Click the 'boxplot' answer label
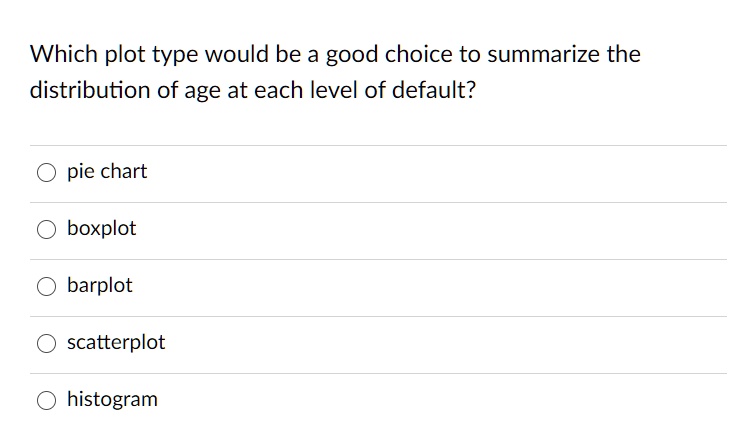 (102, 228)
